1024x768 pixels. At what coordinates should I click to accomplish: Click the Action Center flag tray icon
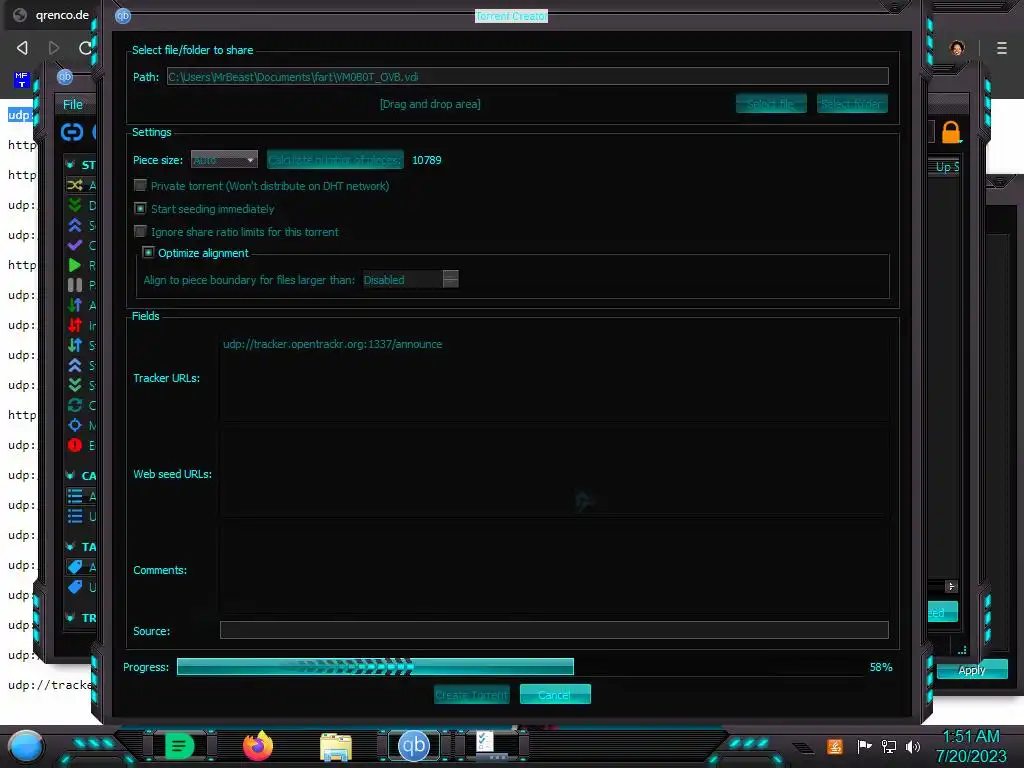[x=864, y=746]
